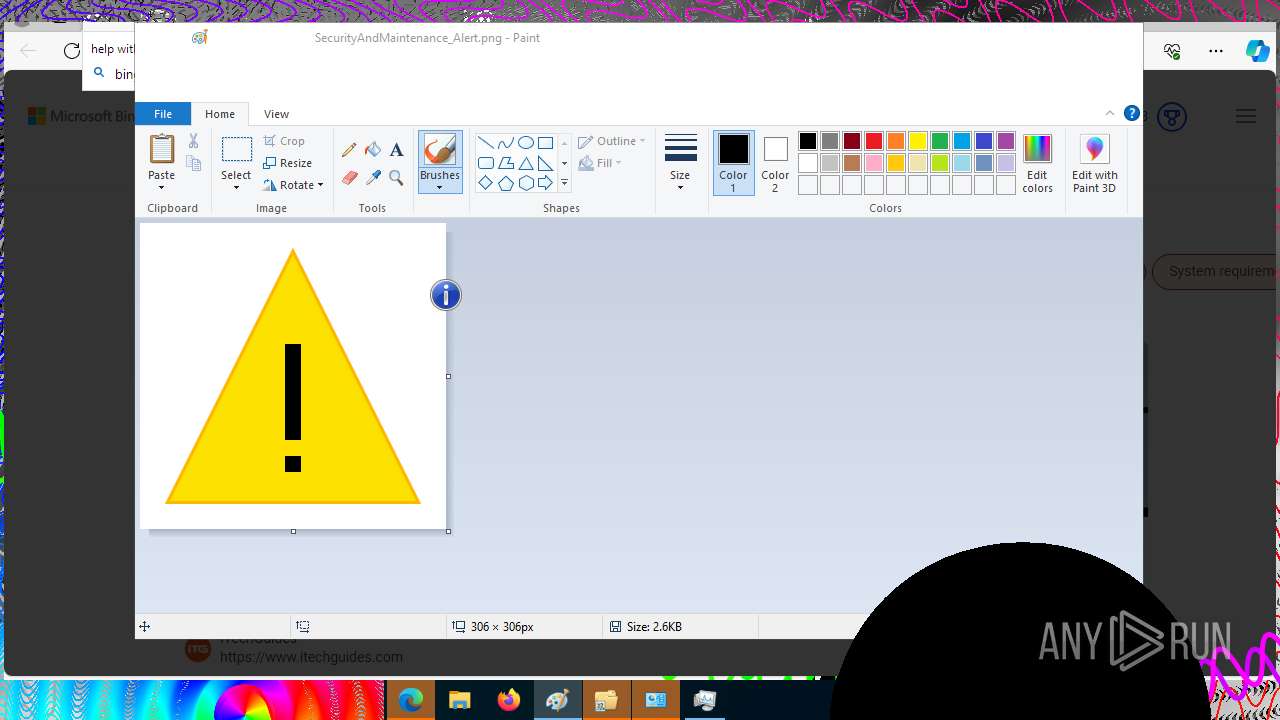
Task: Choose the Triangle shape
Action: pyautogui.click(x=525, y=163)
